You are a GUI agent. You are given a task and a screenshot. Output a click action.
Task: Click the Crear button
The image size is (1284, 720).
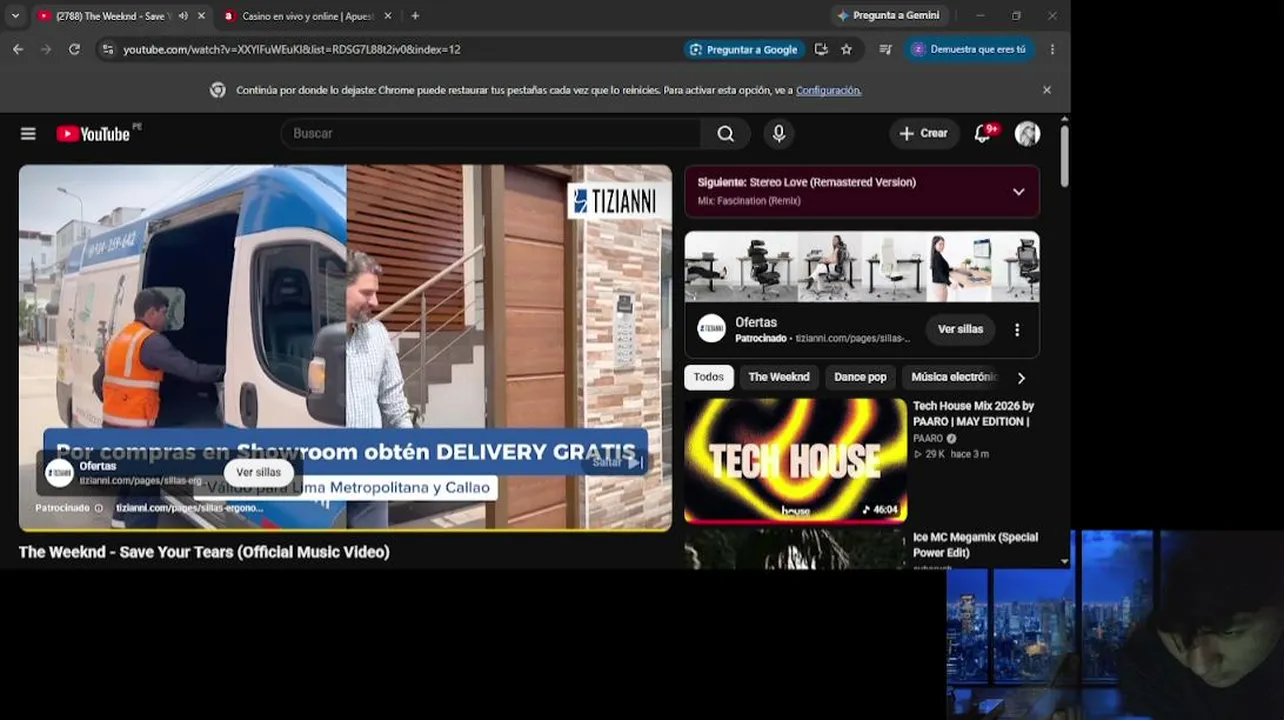pyautogui.click(x=923, y=134)
